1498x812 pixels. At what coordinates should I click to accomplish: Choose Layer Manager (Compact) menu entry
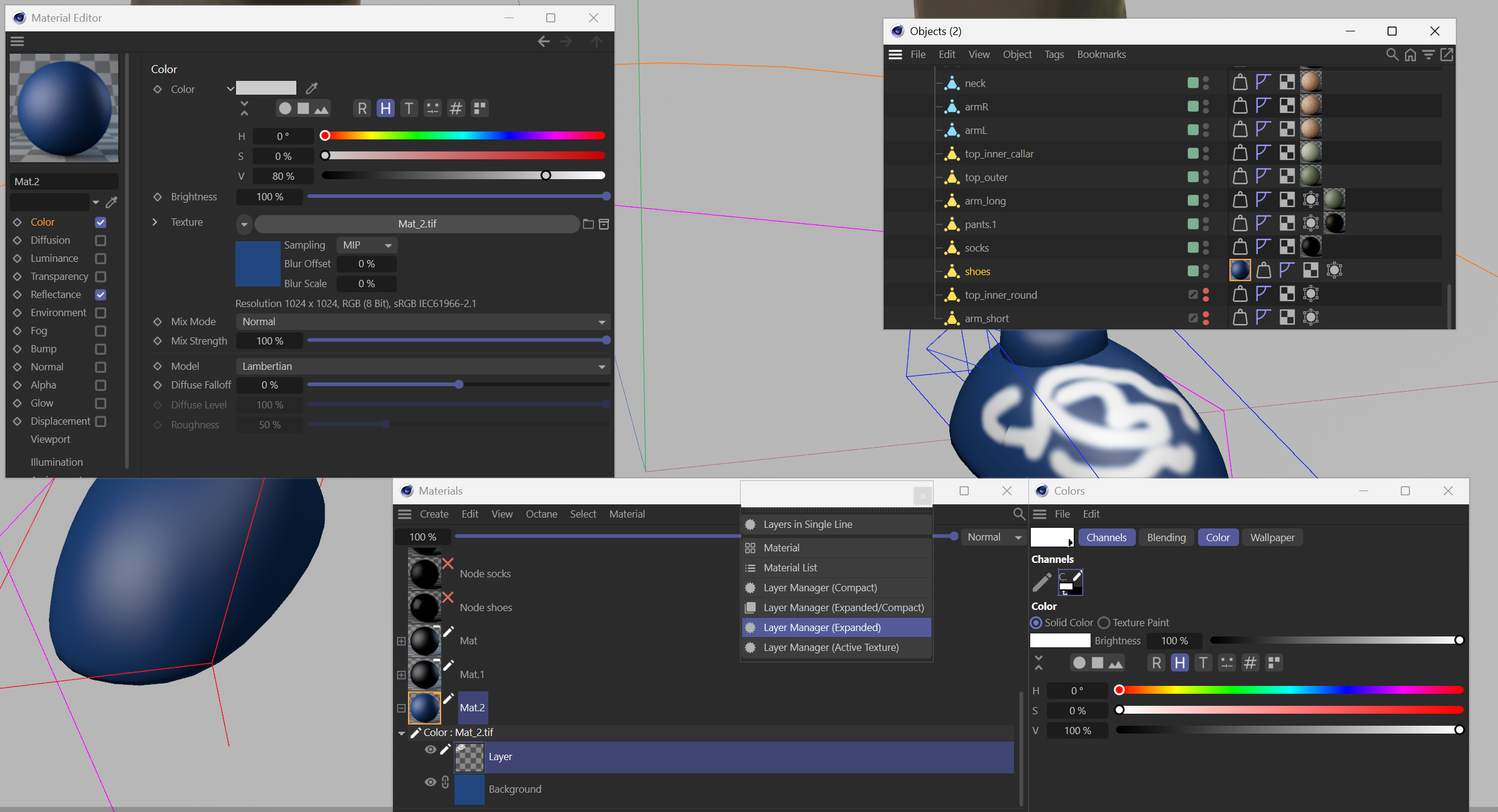837,588
